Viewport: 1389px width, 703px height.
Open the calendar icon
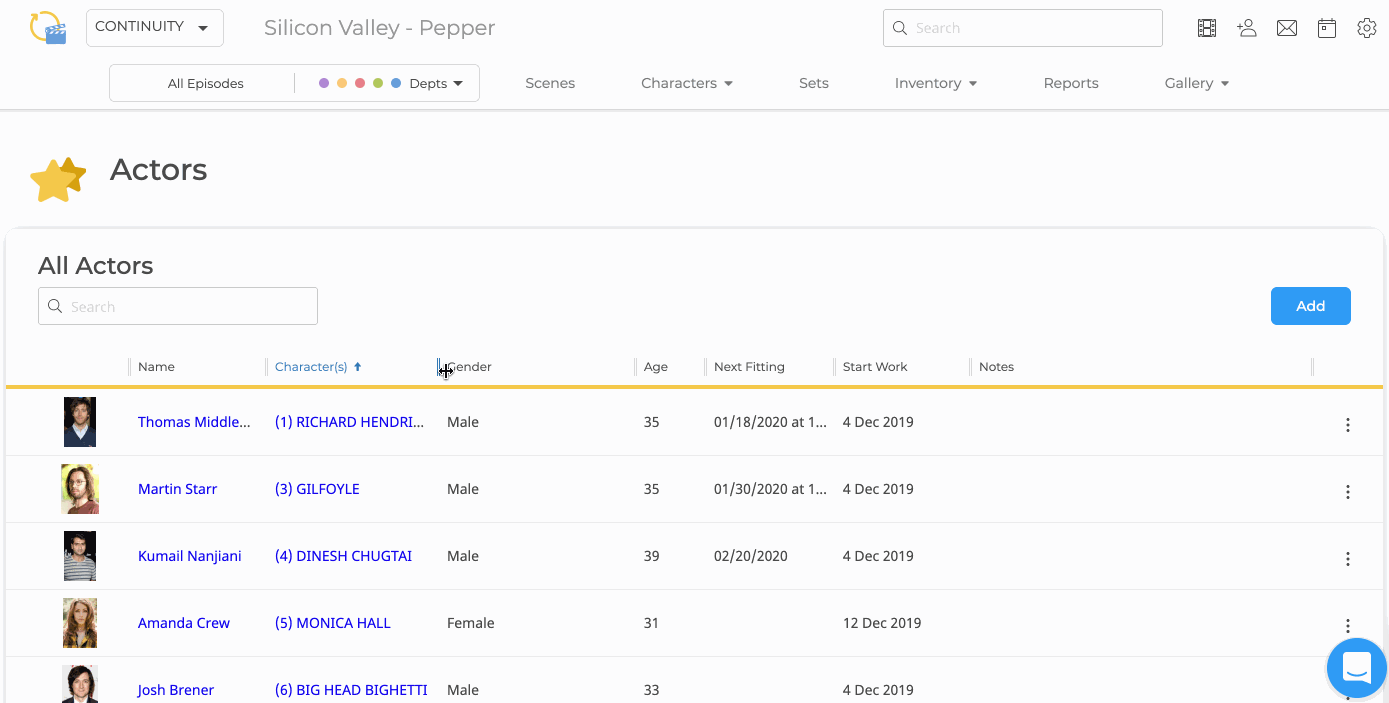1327,28
